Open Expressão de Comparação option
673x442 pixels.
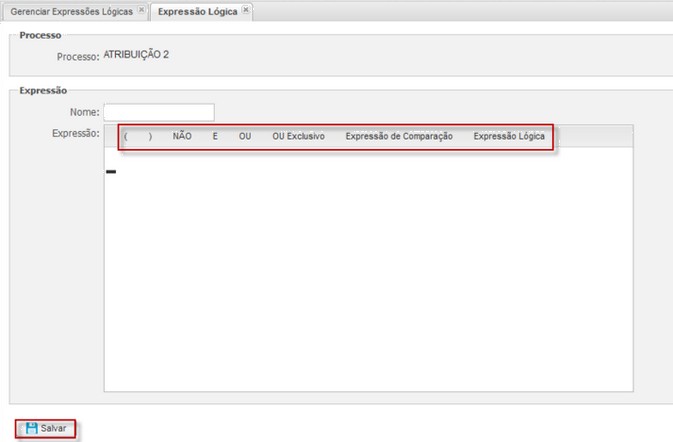pyautogui.click(x=399, y=136)
